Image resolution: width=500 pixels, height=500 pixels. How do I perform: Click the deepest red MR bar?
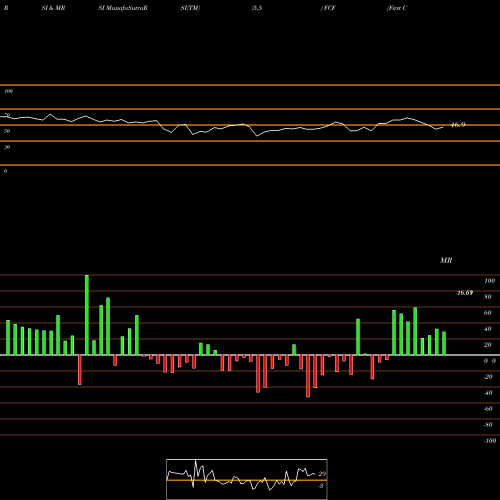[x=308, y=376]
